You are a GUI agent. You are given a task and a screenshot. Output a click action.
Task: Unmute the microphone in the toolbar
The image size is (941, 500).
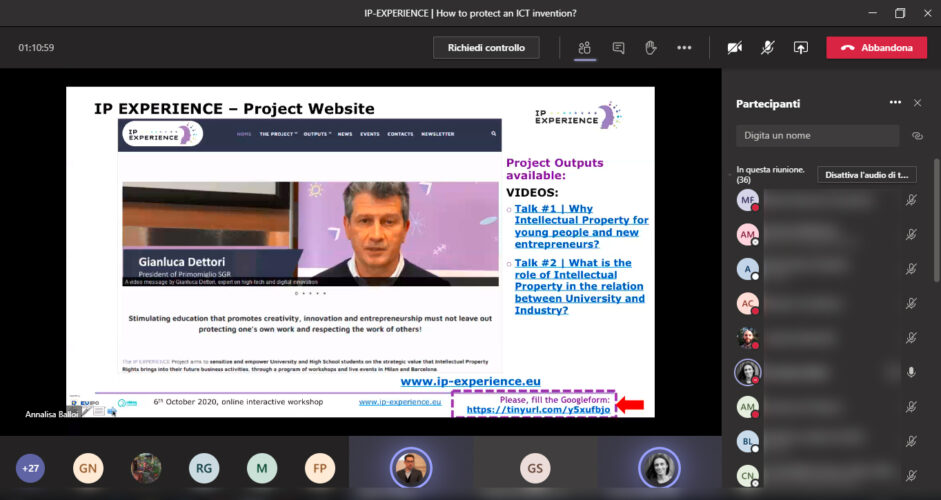(x=768, y=48)
